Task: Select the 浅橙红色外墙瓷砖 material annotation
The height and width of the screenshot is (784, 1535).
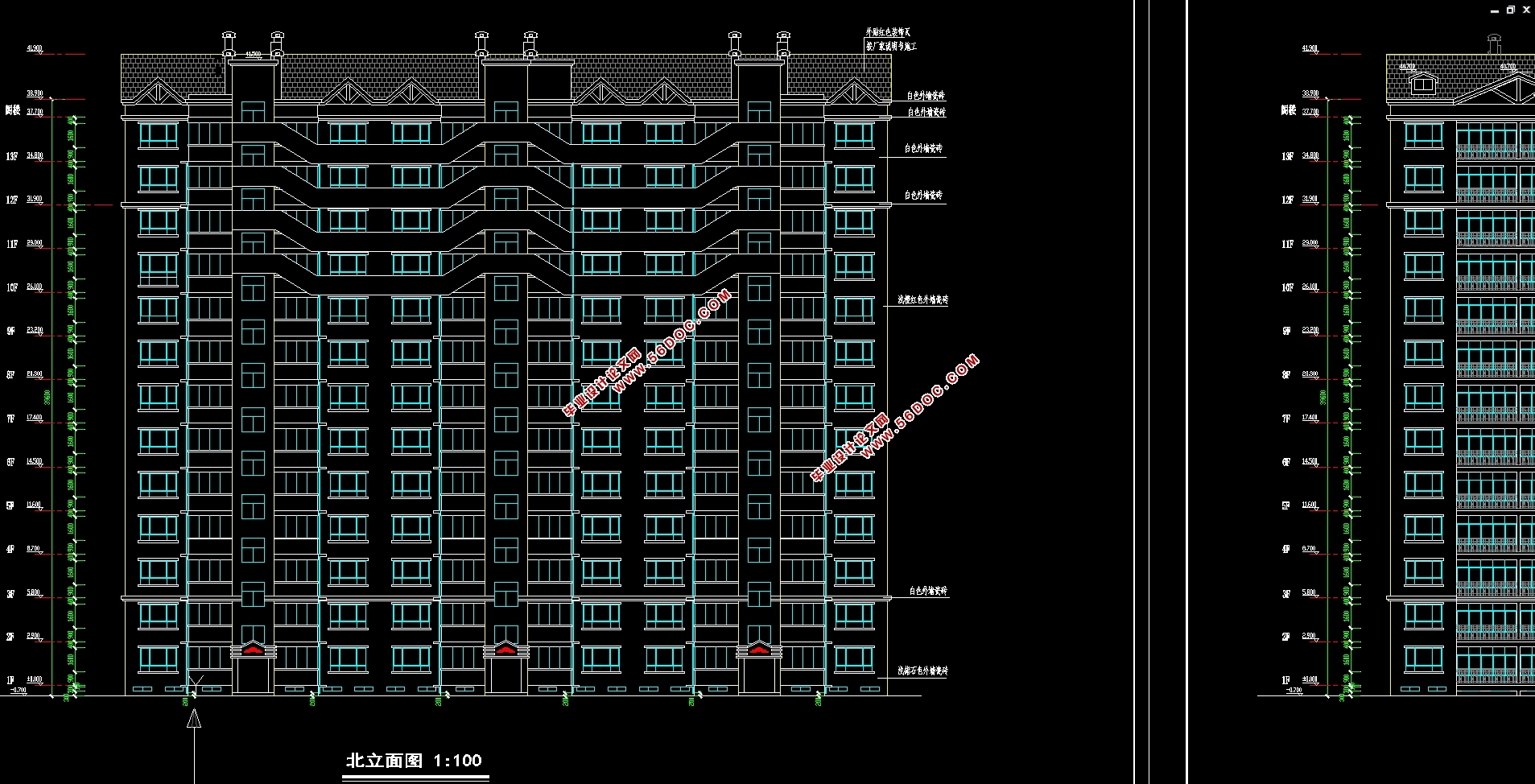Action: pyautogui.click(x=922, y=299)
